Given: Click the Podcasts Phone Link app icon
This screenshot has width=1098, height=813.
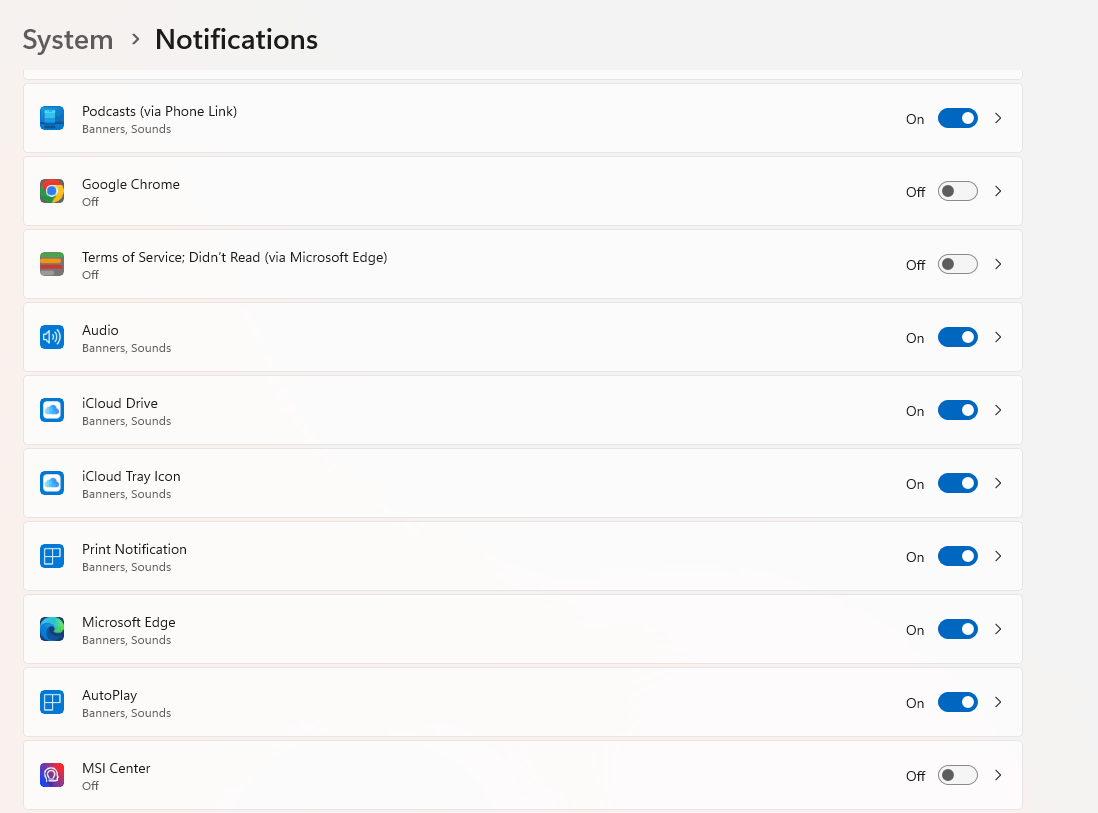Looking at the screenshot, I should click(x=52, y=118).
